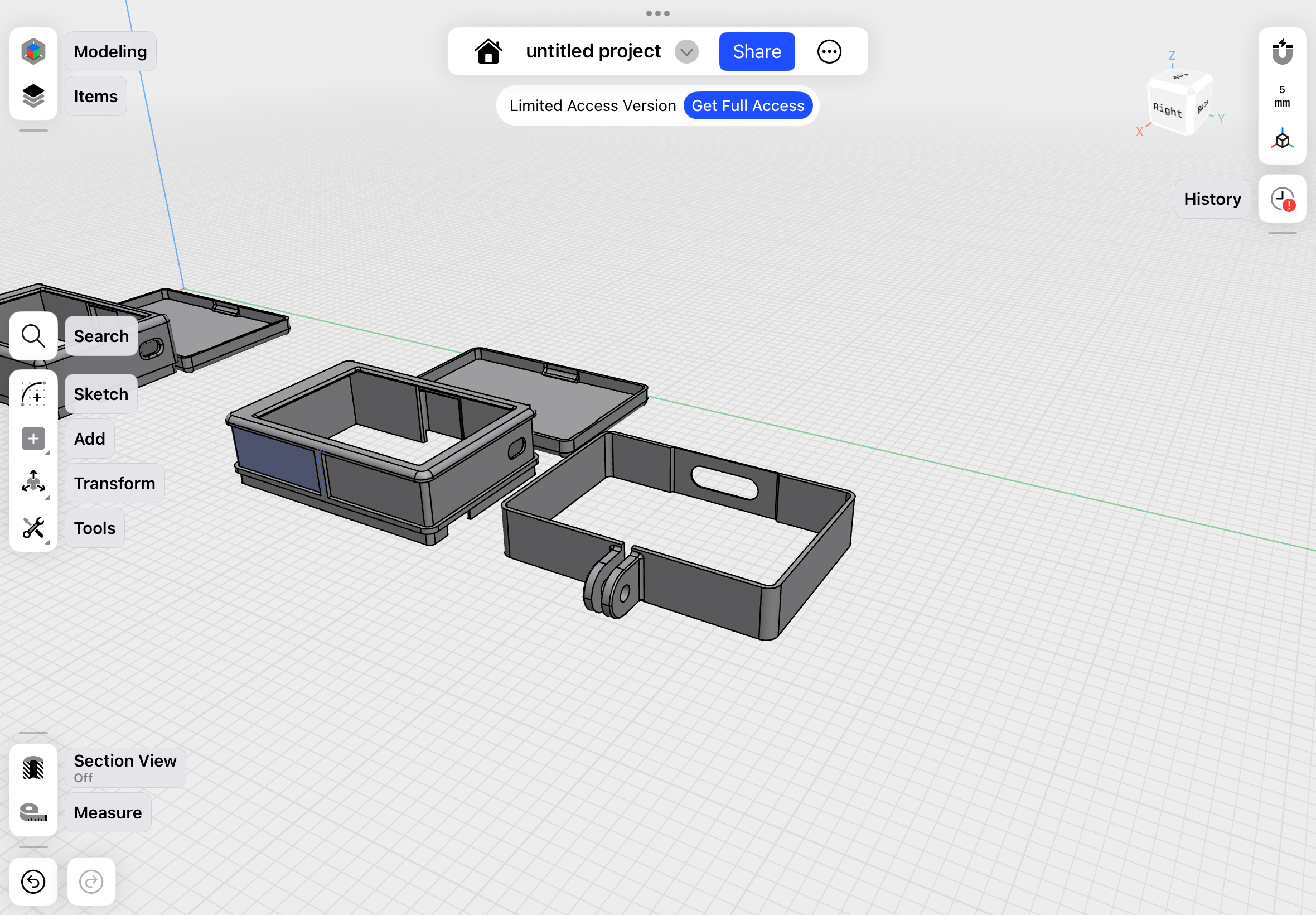Redo the last action
The height and width of the screenshot is (915, 1316).
91,882
